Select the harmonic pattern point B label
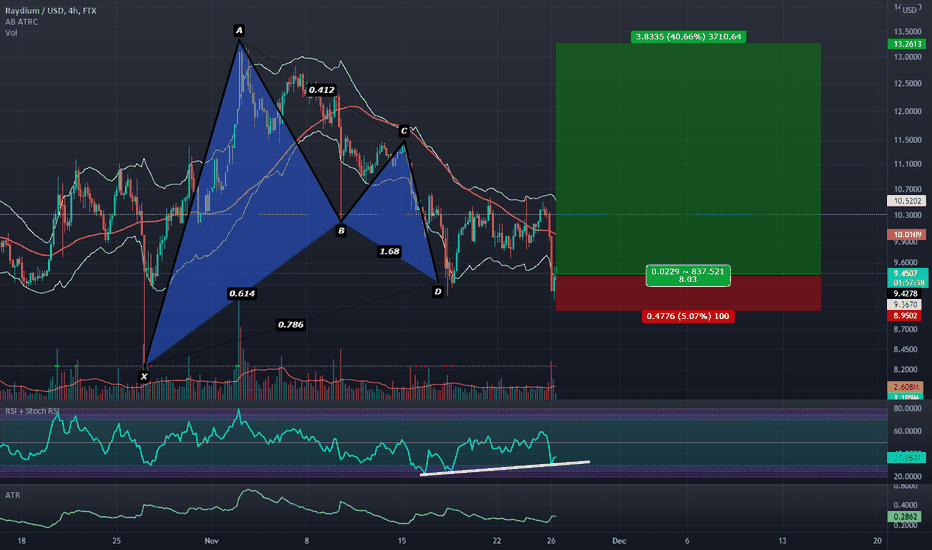This screenshot has width=932, height=550. pyautogui.click(x=341, y=231)
